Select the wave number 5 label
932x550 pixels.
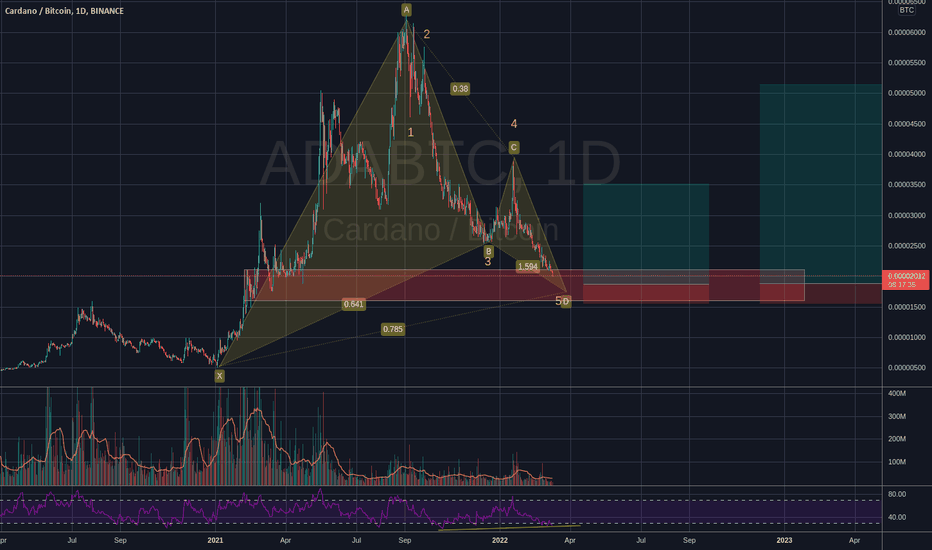558,301
